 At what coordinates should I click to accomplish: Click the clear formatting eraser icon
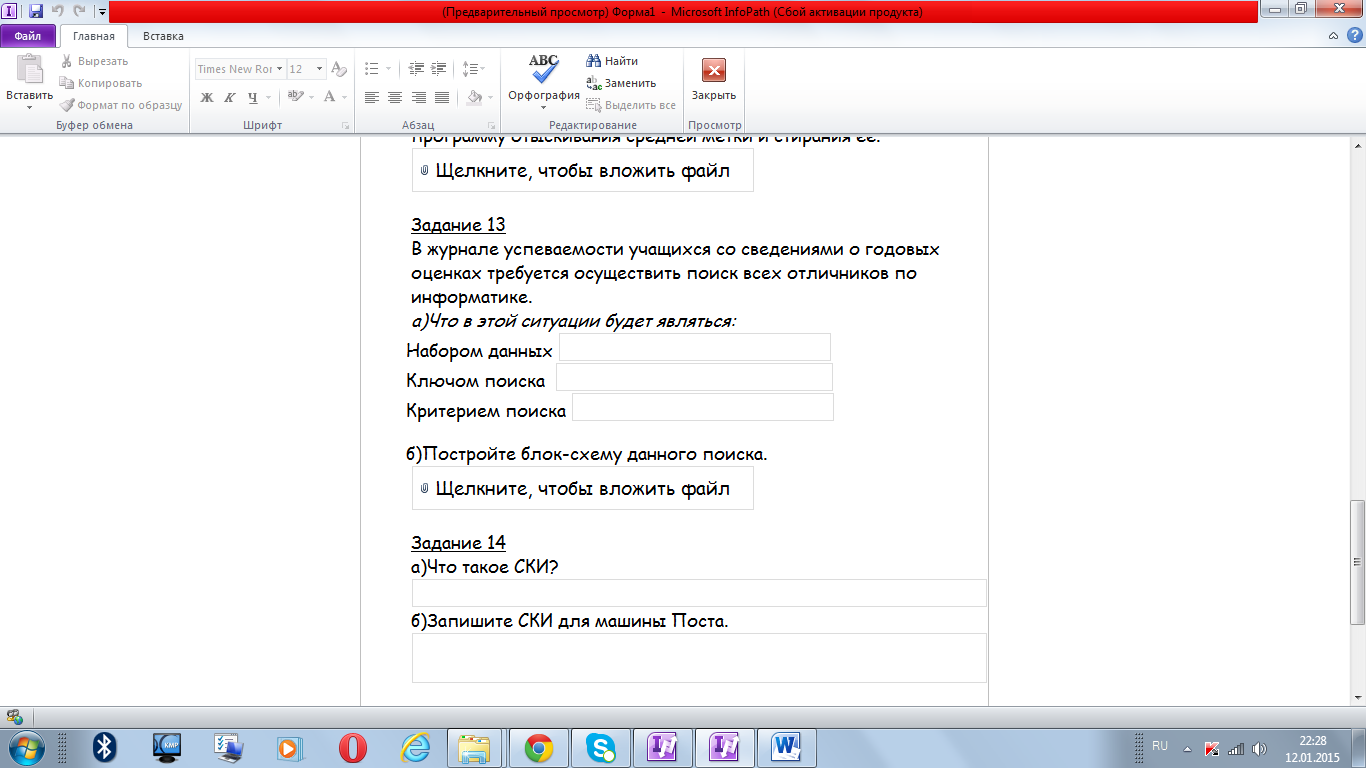click(338, 69)
